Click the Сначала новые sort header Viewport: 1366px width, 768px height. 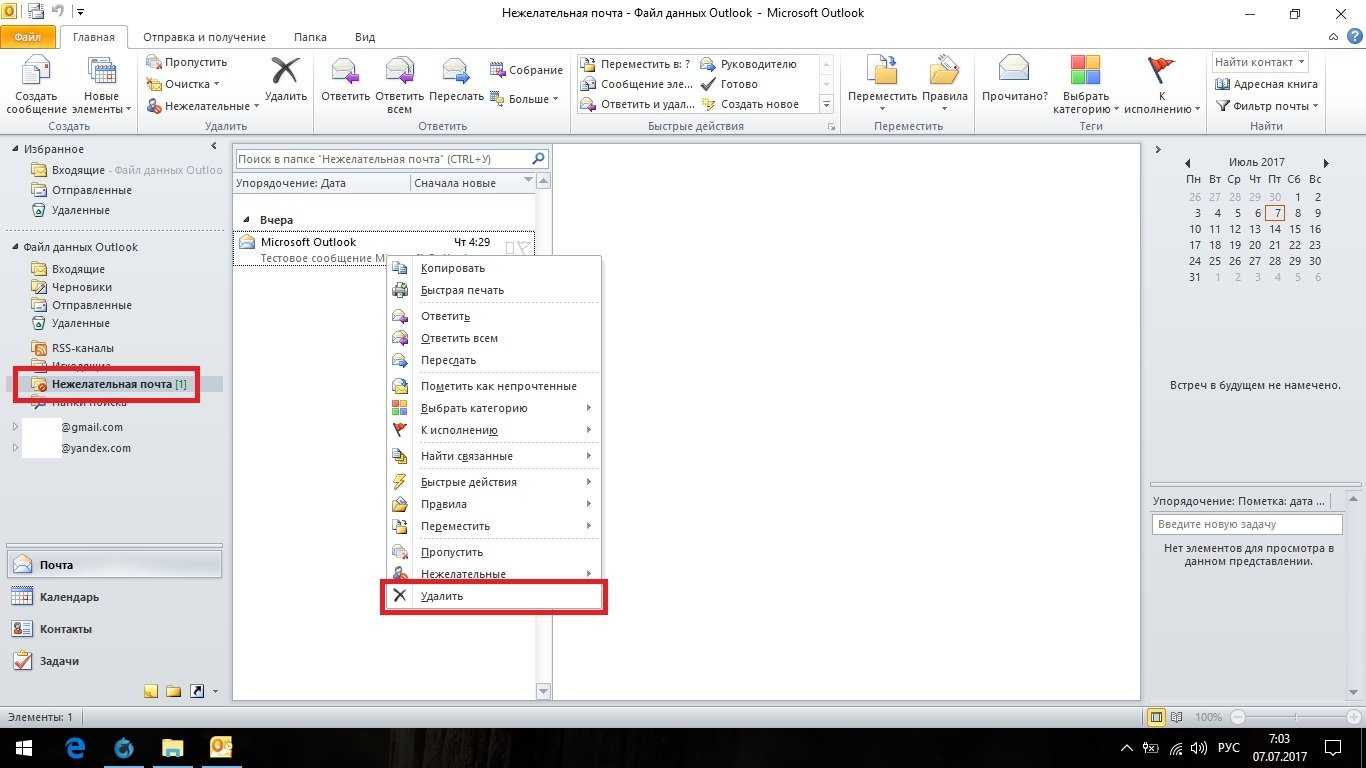click(x=472, y=182)
